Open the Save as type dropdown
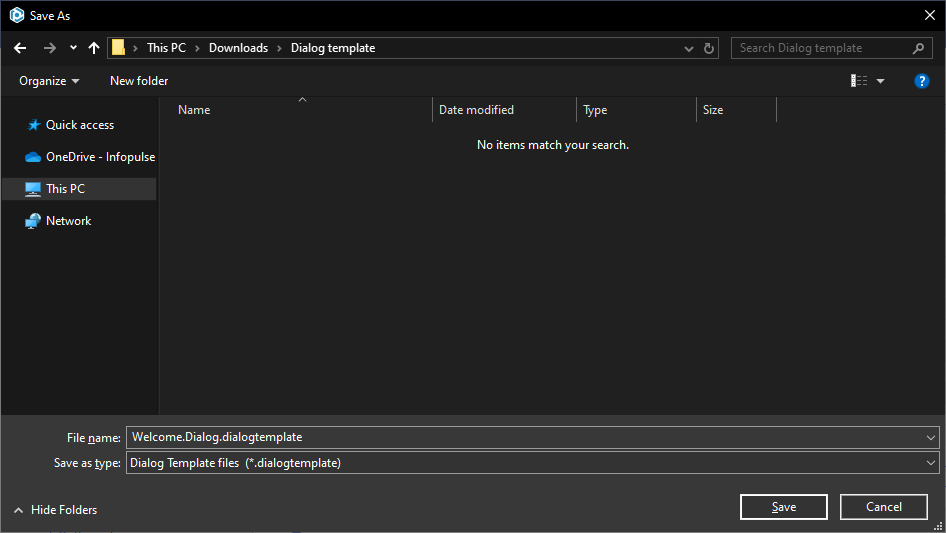This screenshot has width=946, height=533. (x=533, y=463)
